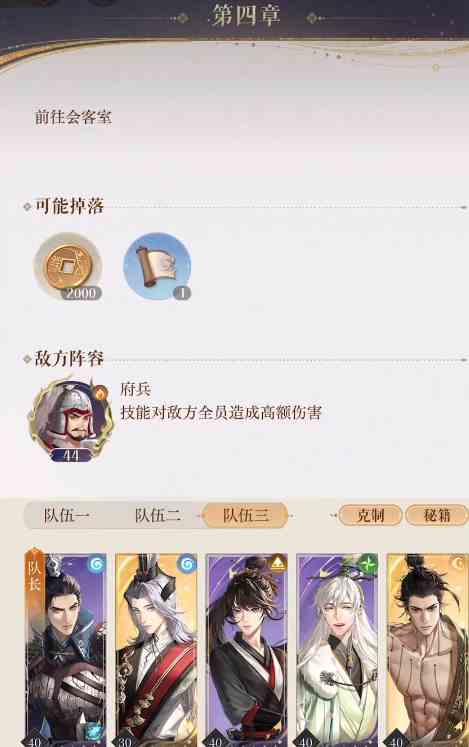Tap the green cross icon on fourth card
This screenshot has height=747, width=469.
tap(367, 564)
